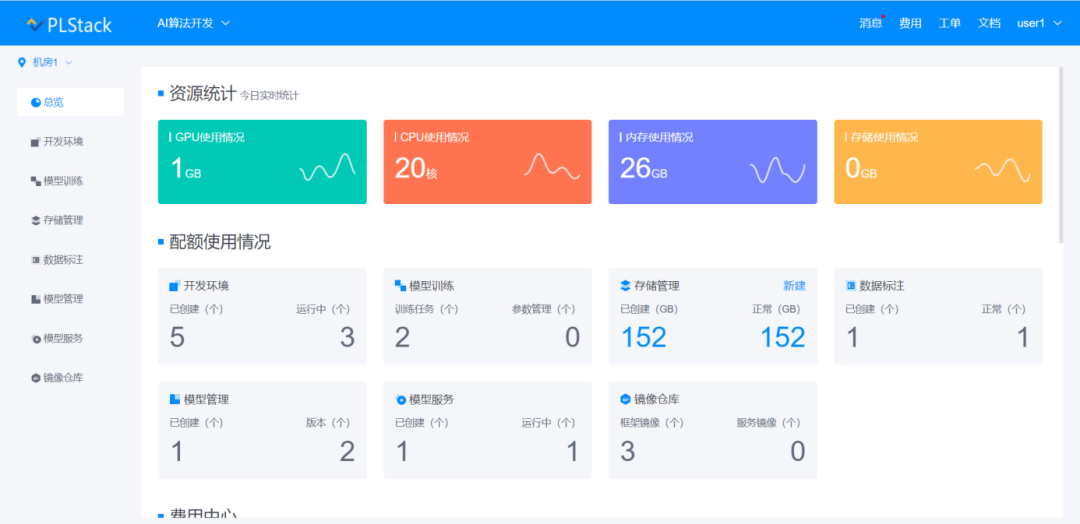Screen dimensions: 1080x524
Task: Click 镜像仓库 框架镜像 count 3
Action: 628,452
